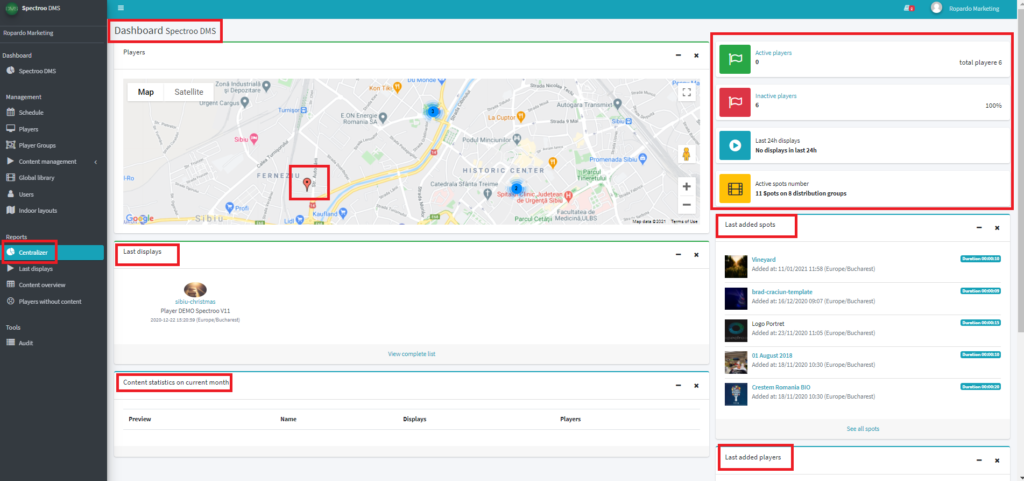Viewport: 1024px width, 481px height.
Task: Select the Centralizer report
Action: [52, 253]
